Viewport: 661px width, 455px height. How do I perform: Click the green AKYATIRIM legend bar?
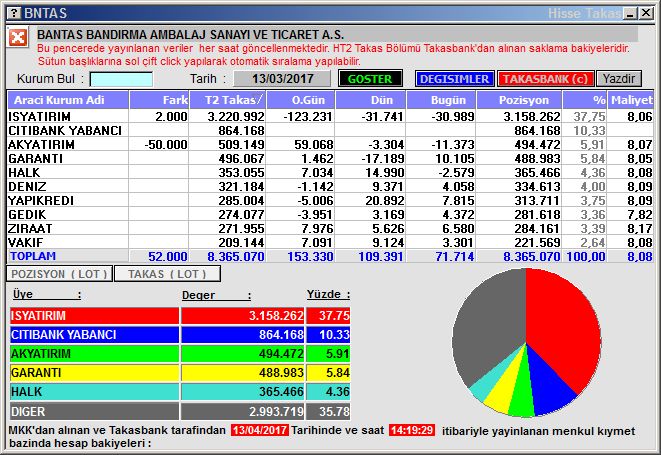tap(94, 353)
